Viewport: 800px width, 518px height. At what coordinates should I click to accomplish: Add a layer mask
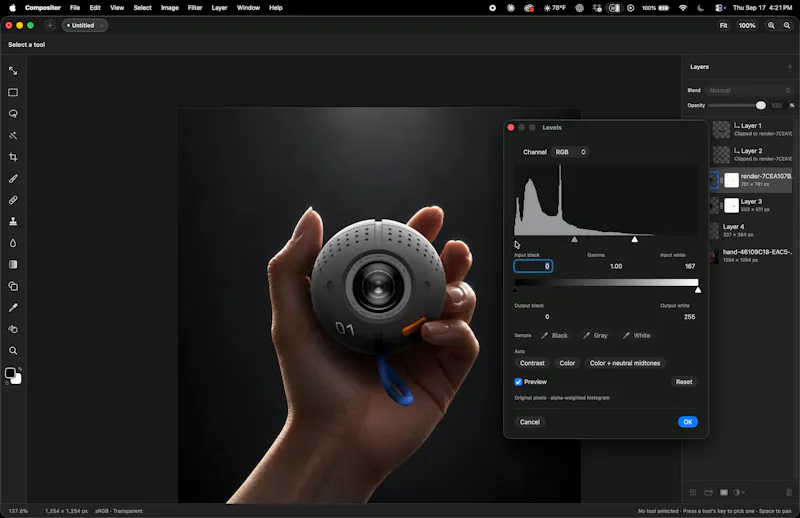click(723, 492)
